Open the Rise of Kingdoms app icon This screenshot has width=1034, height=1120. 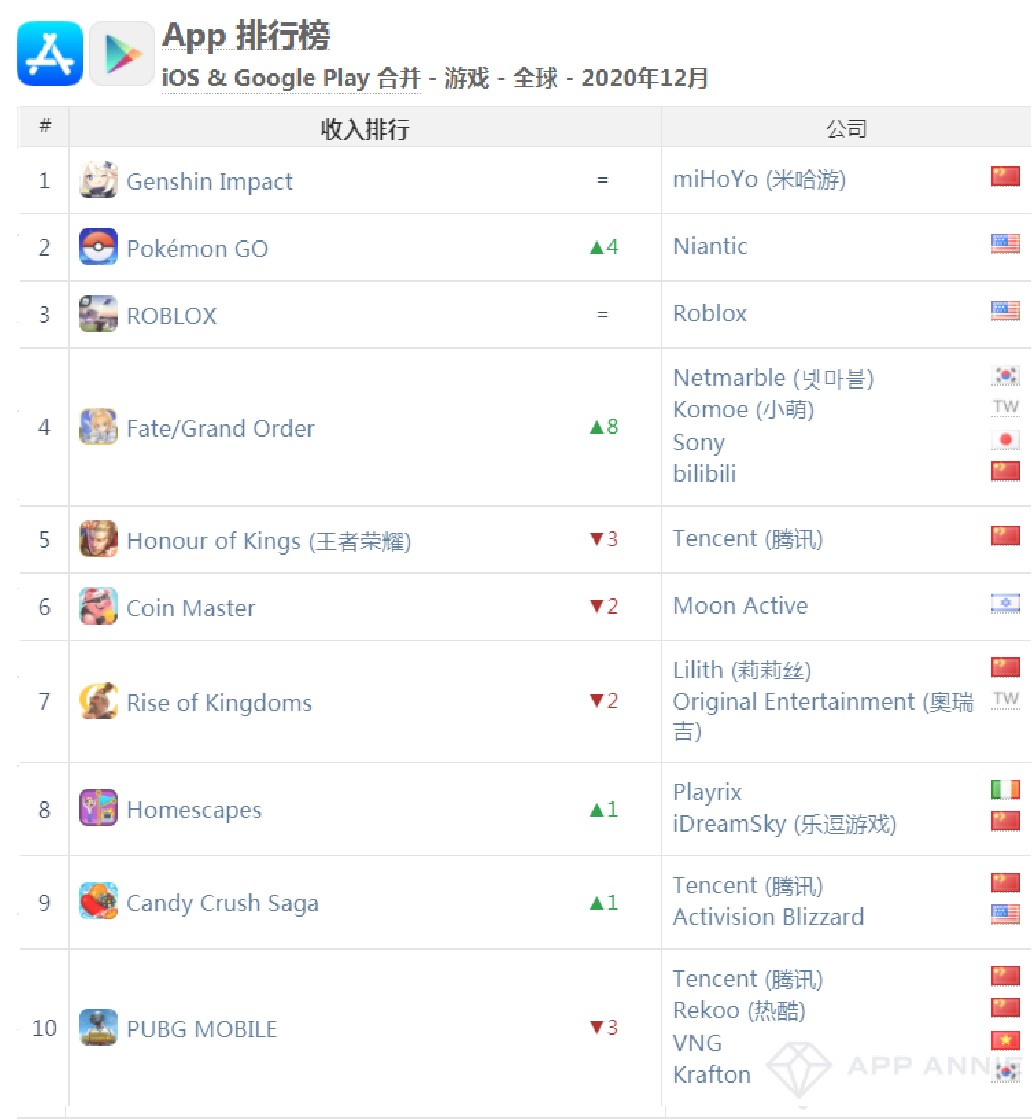pyautogui.click(x=99, y=701)
